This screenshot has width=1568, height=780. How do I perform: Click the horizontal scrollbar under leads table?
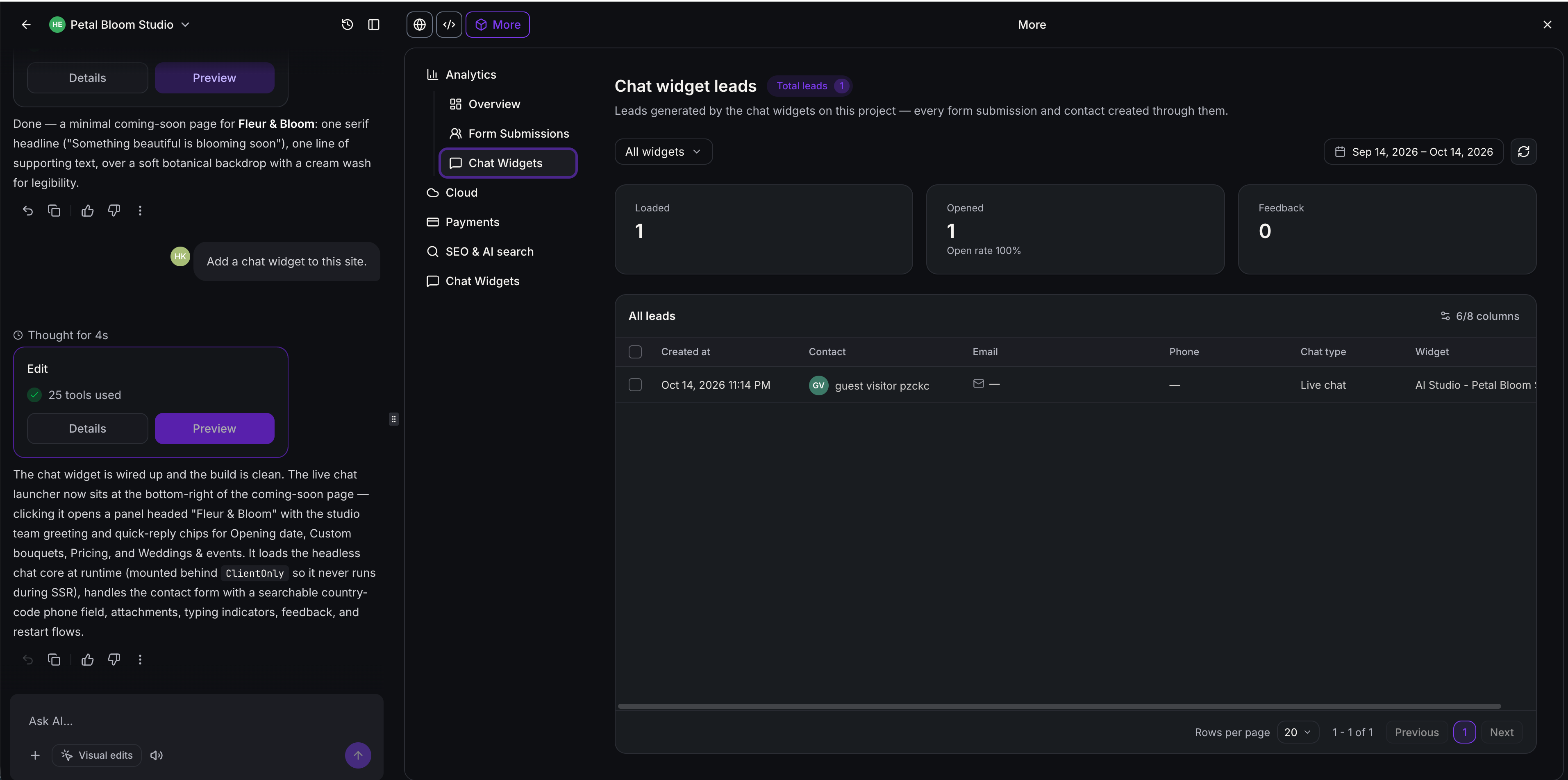coord(1059,706)
